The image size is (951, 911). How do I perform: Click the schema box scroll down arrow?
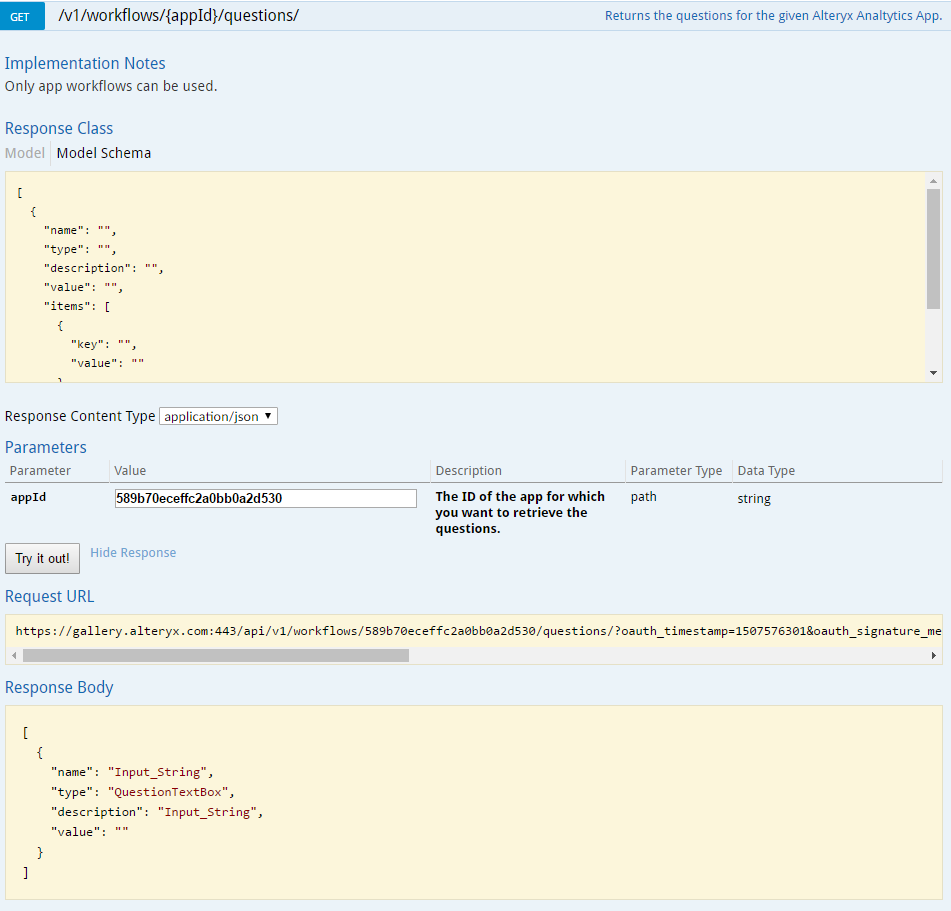(x=933, y=373)
